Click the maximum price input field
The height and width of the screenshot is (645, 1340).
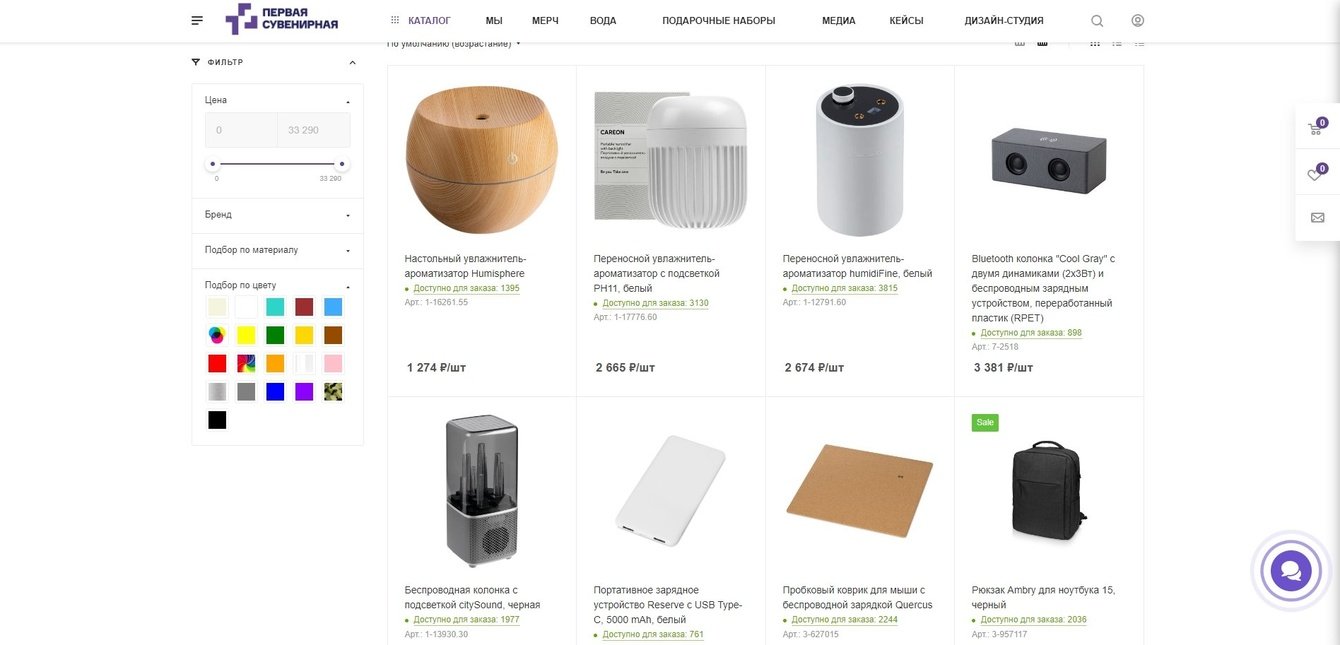click(314, 130)
